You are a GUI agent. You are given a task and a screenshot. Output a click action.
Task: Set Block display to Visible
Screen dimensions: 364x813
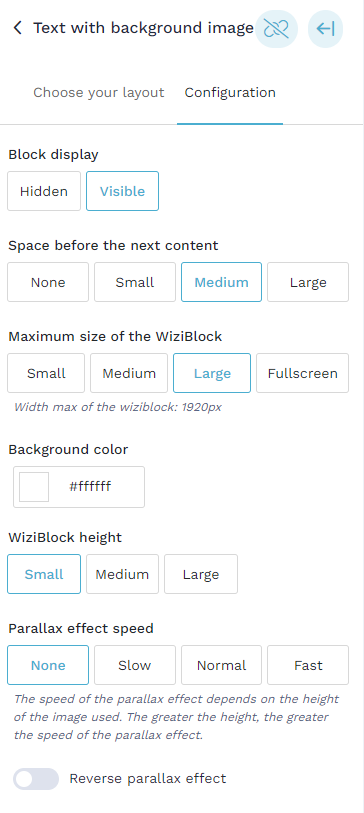tap(122, 191)
